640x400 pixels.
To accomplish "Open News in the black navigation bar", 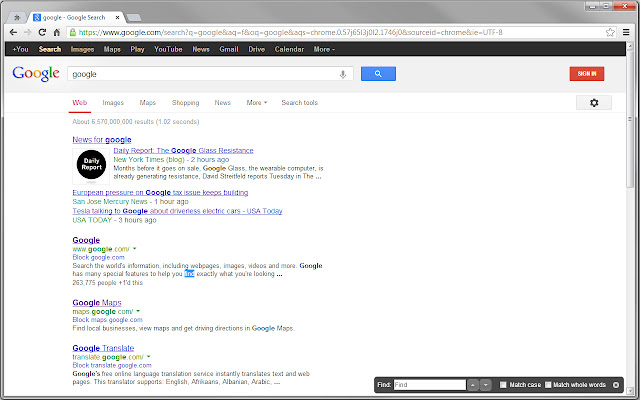I will tap(201, 49).
